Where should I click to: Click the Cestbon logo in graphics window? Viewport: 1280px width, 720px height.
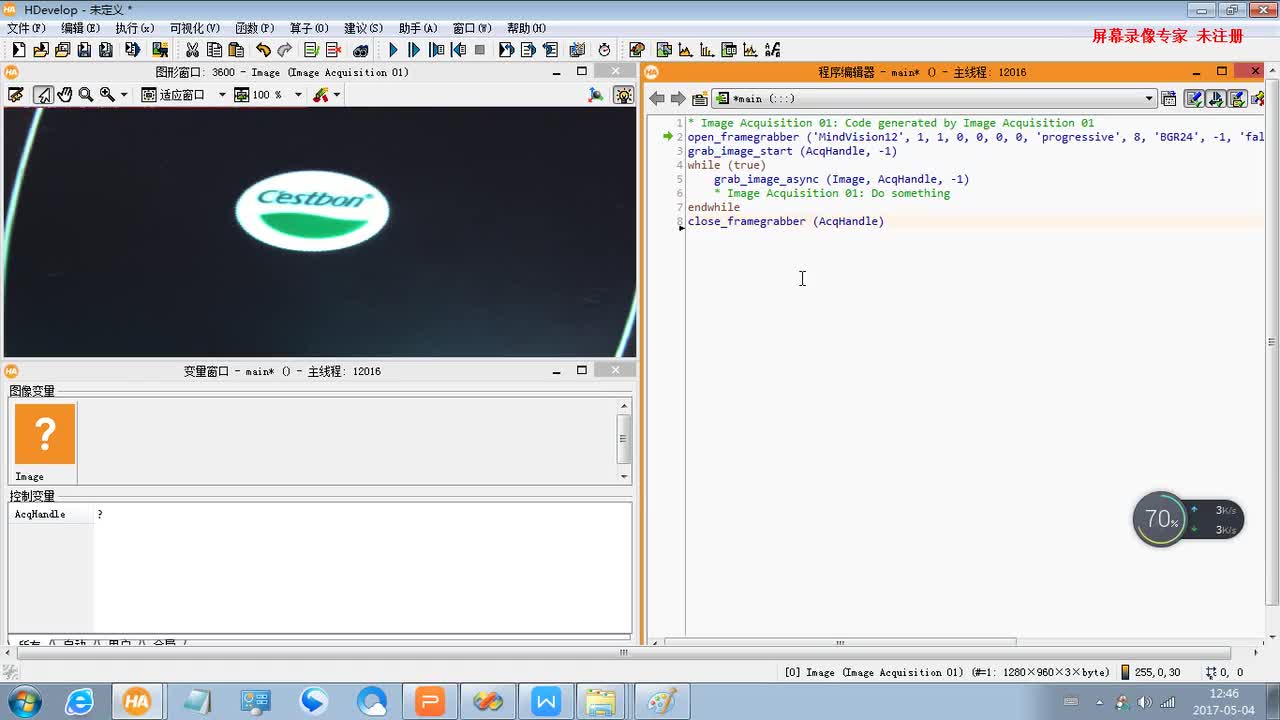(x=312, y=210)
